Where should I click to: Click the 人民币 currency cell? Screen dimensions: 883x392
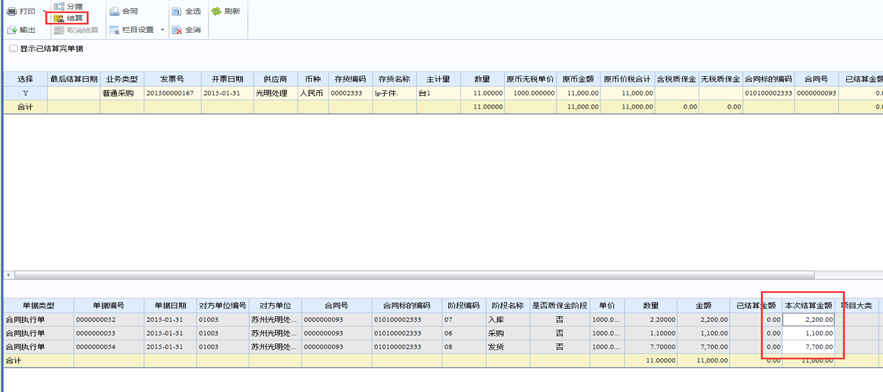tap(313, 93)
